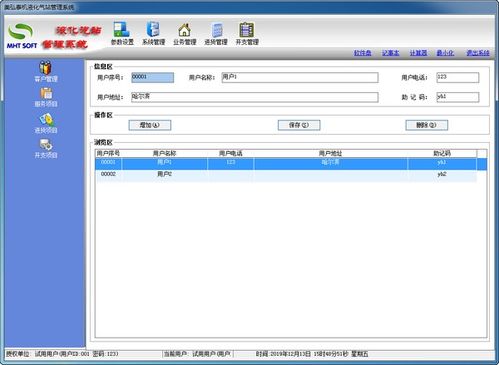Focus the 用户名称 user name field
499x365 pixels.
(300, 77)
